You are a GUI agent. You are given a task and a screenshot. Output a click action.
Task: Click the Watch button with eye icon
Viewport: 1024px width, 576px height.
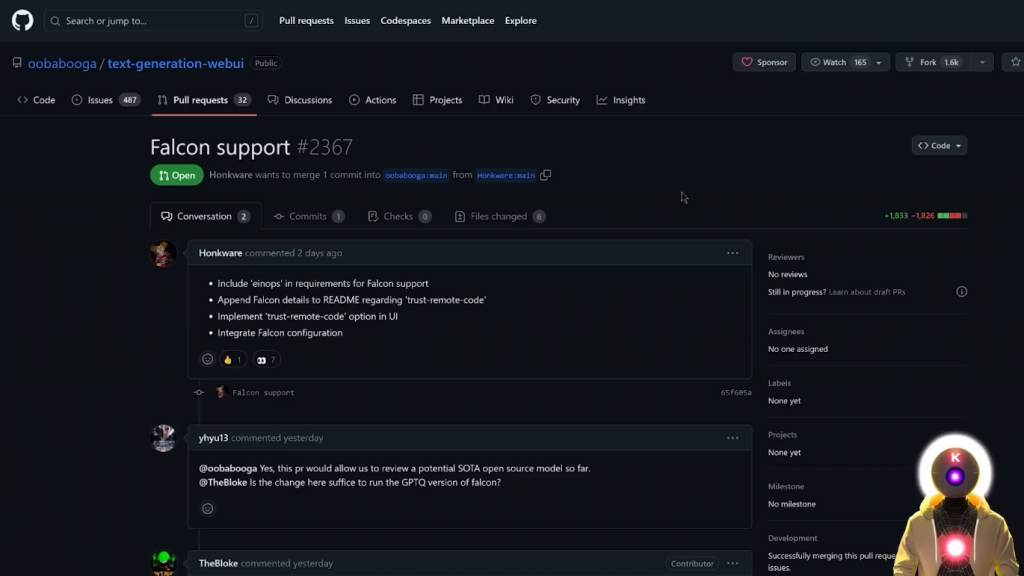point(837,62)
